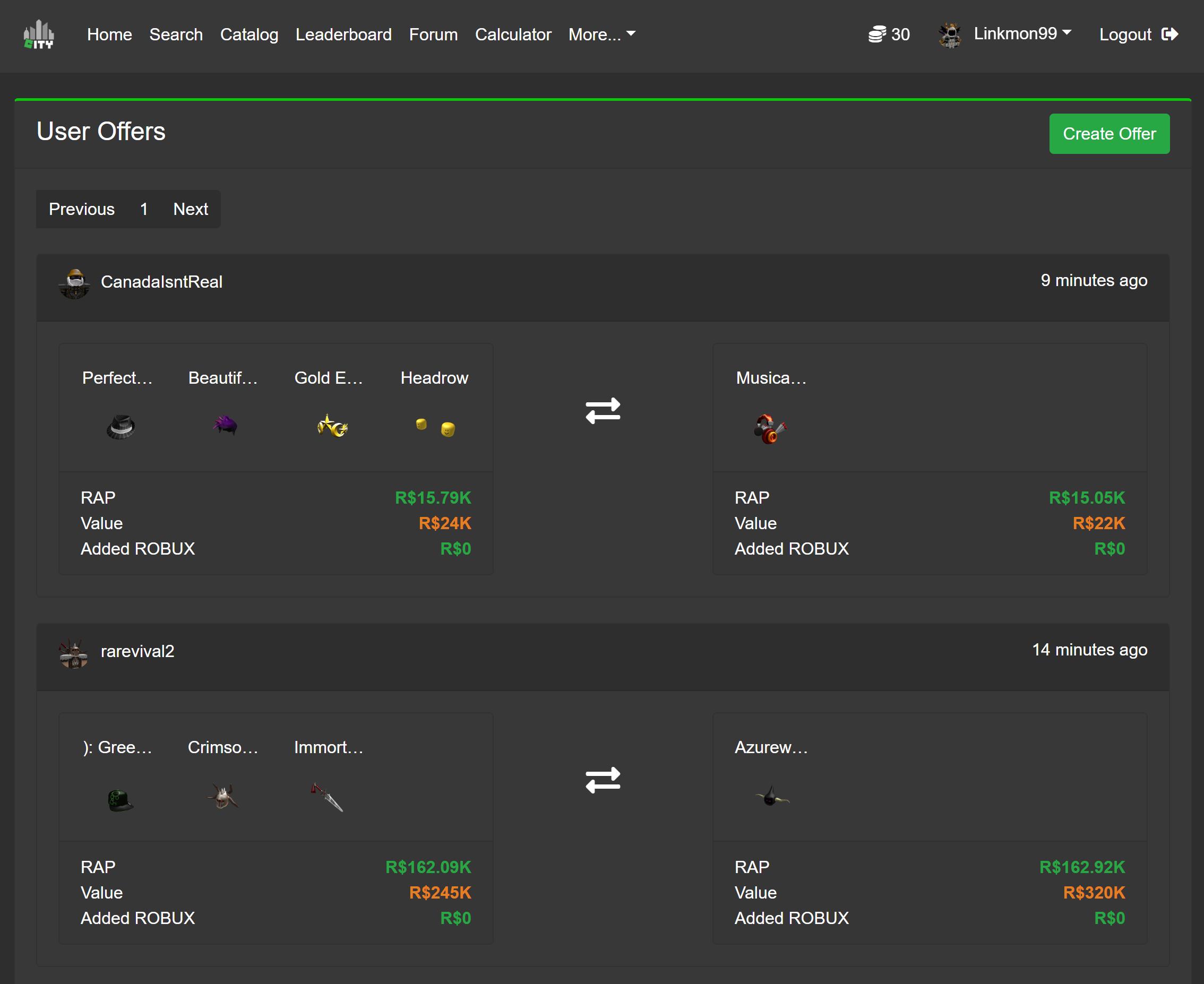The width and height of the screenshot is (1204, 984).
Task: Open the Gold E... star item
Action: coord(332,426)
